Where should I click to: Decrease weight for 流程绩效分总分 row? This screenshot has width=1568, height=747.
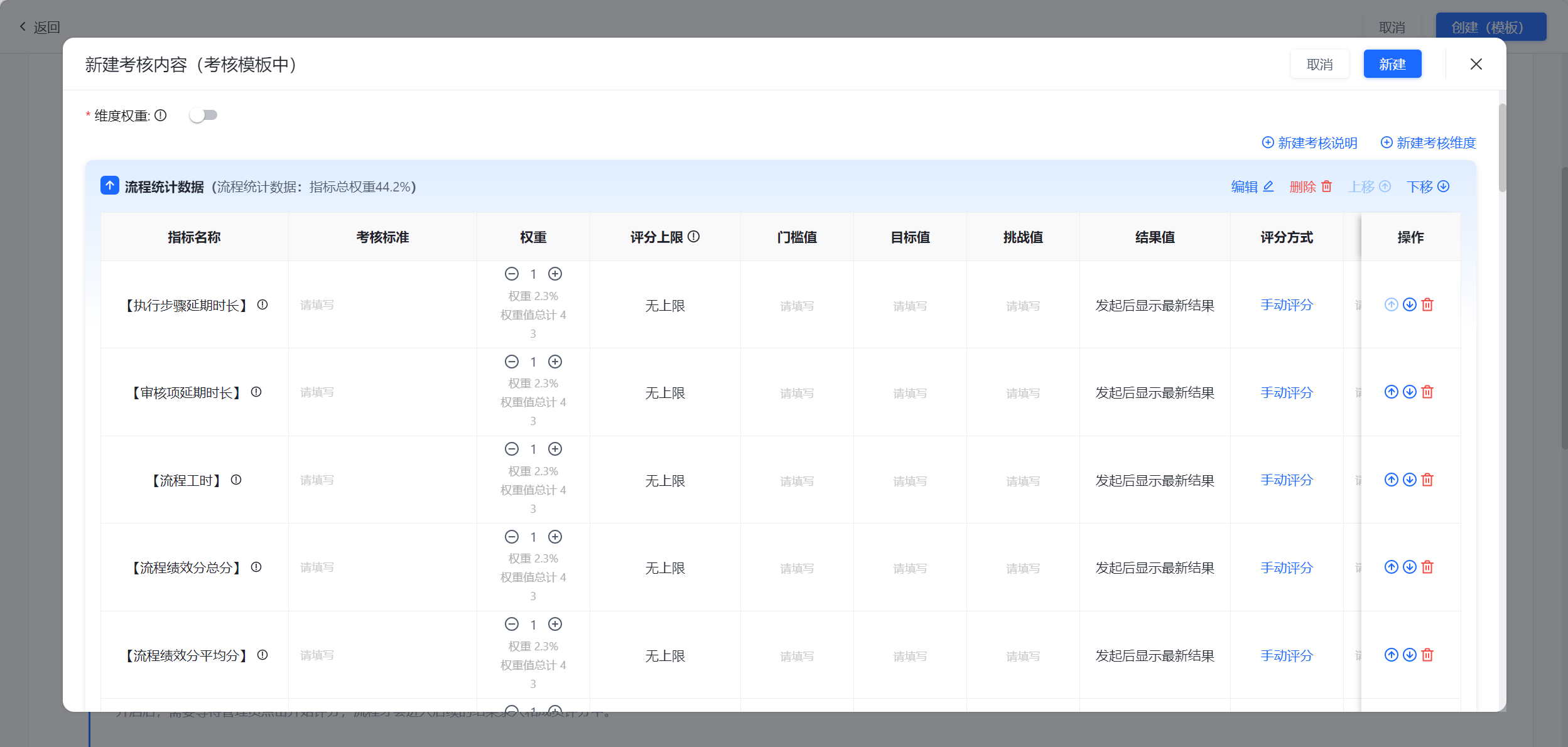[x=512, y=537]
